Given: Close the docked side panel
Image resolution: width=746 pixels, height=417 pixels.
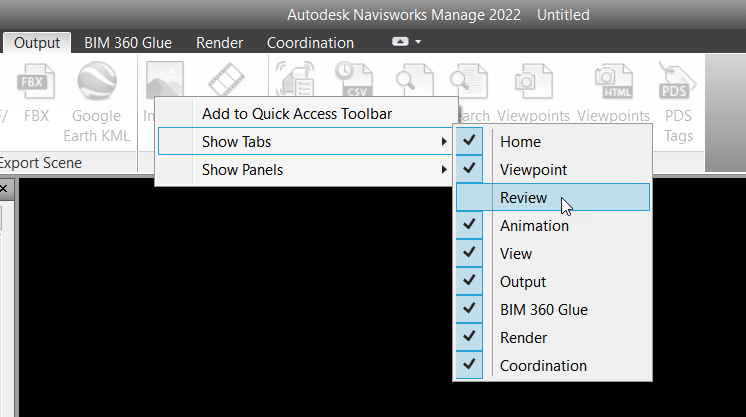Looking at the screenshot, I should [4, 189].
